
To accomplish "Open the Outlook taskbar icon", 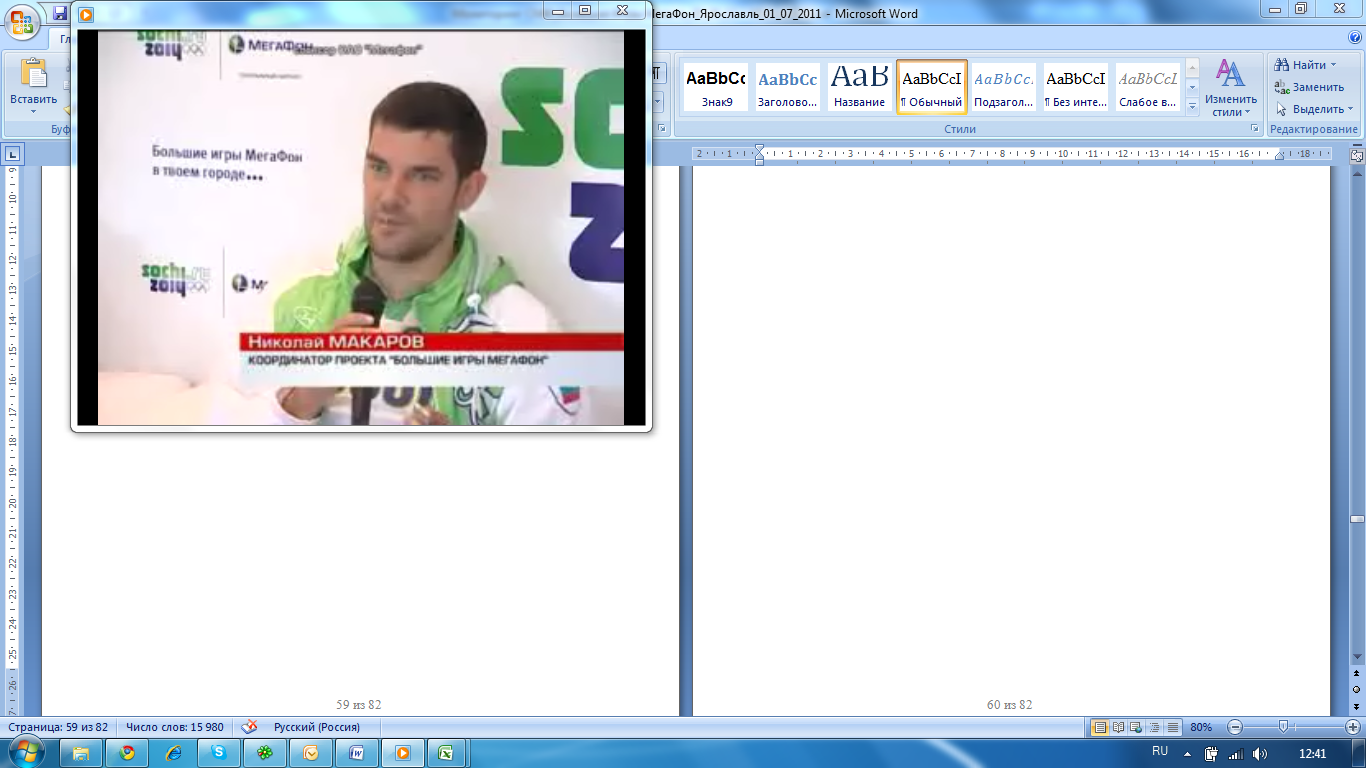I will click(x=311, y=752).
